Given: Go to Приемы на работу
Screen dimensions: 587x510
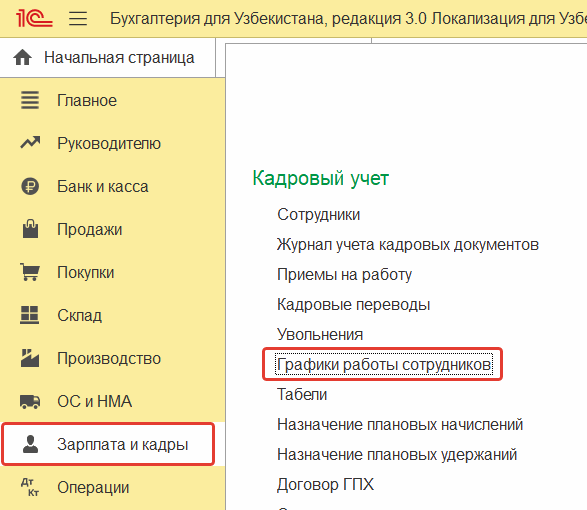Looking at the screenshot, I should 344,274.
